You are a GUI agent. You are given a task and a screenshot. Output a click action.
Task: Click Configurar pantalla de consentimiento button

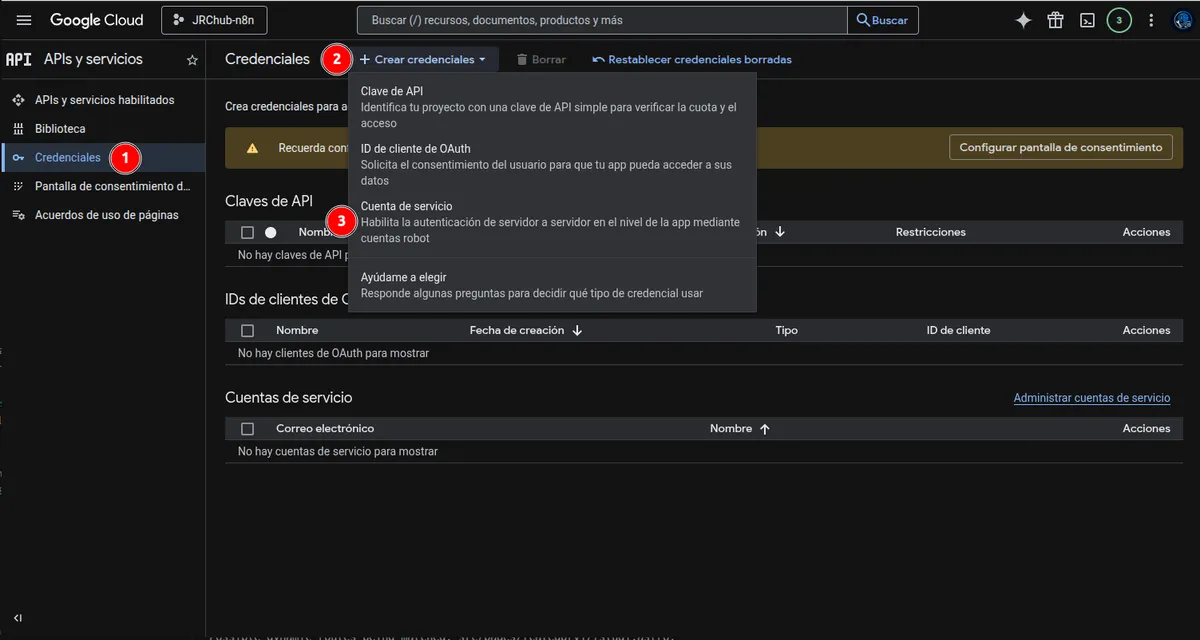1060,147
